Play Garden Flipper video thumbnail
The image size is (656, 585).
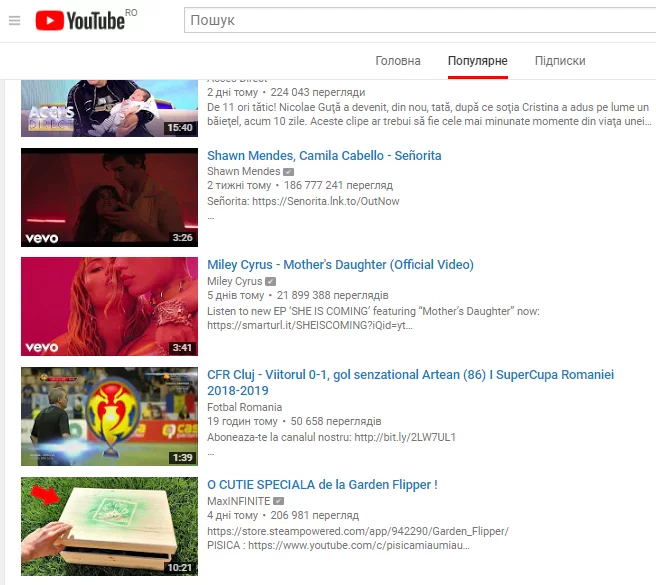click(109, 526)
